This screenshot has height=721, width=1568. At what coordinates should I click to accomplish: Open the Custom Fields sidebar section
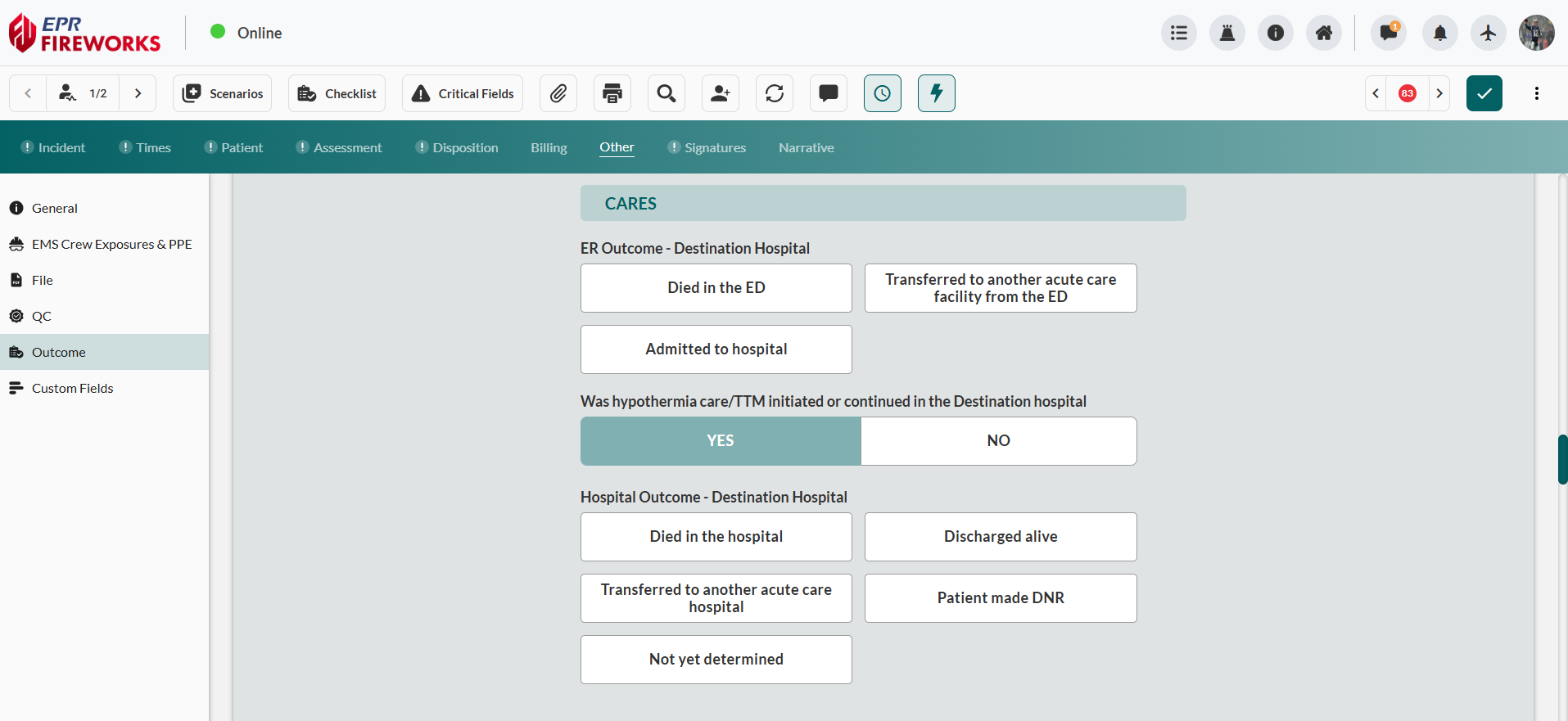pos(72,388)
